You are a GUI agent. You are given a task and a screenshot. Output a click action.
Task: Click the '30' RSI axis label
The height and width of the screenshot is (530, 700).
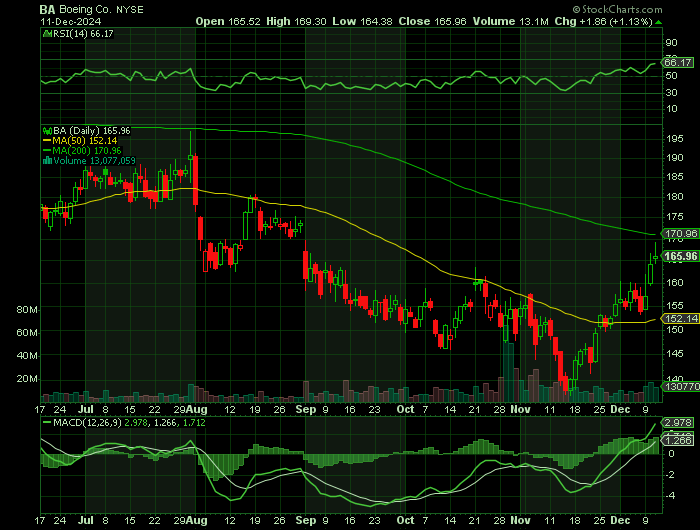(671, 93)
